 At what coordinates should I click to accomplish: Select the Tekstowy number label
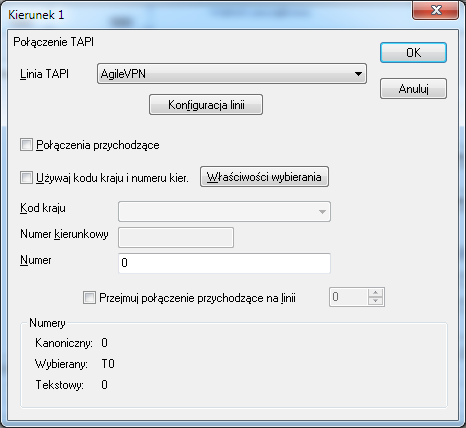click(59, 385)
